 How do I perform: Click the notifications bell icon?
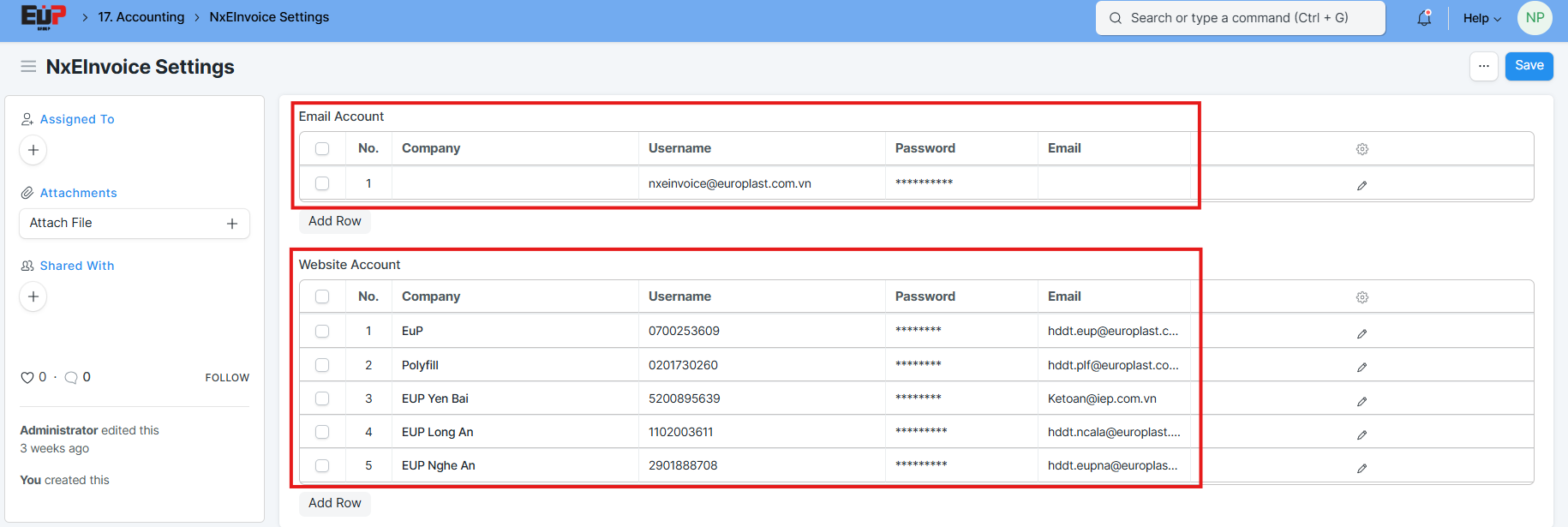tap(1424, 18)
